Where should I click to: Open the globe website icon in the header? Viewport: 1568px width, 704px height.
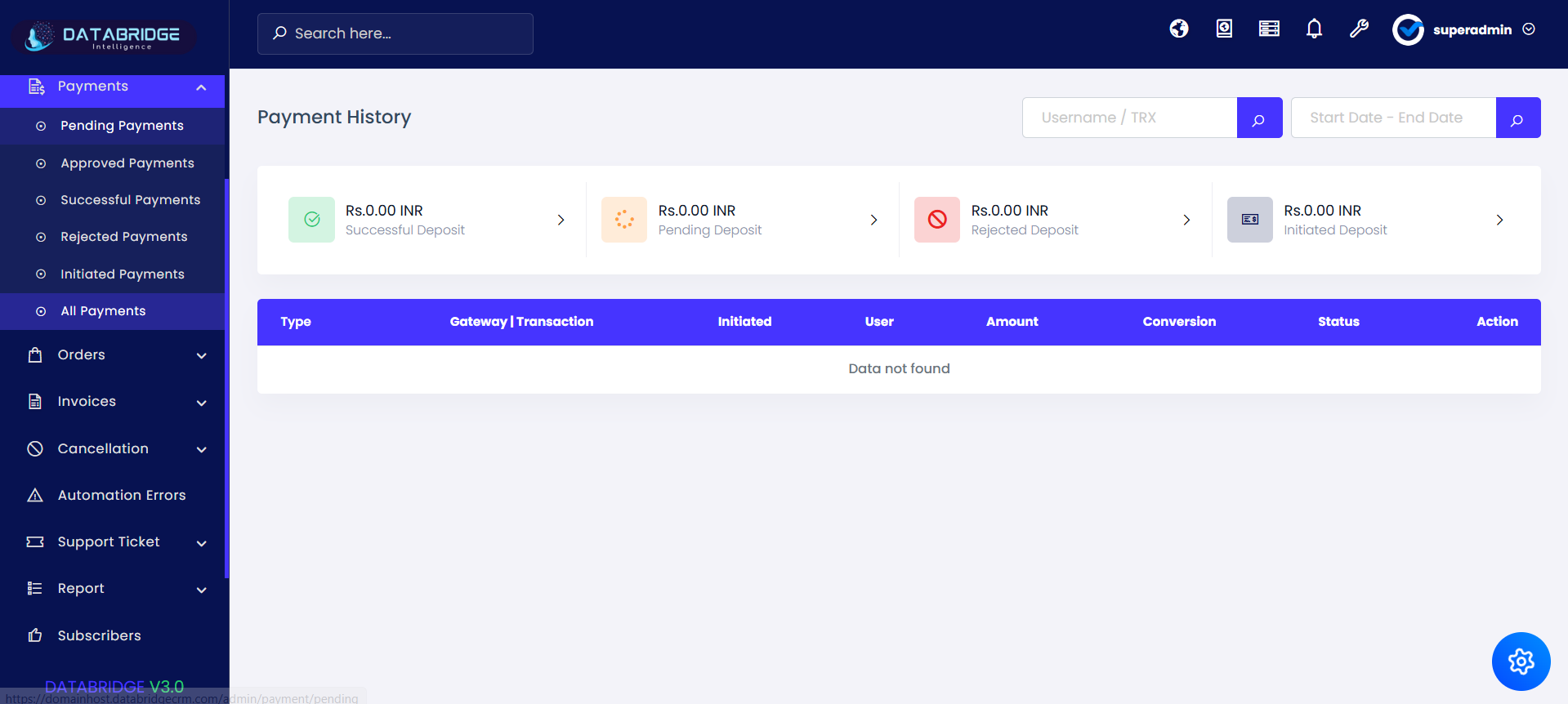tap(1179, 29)
